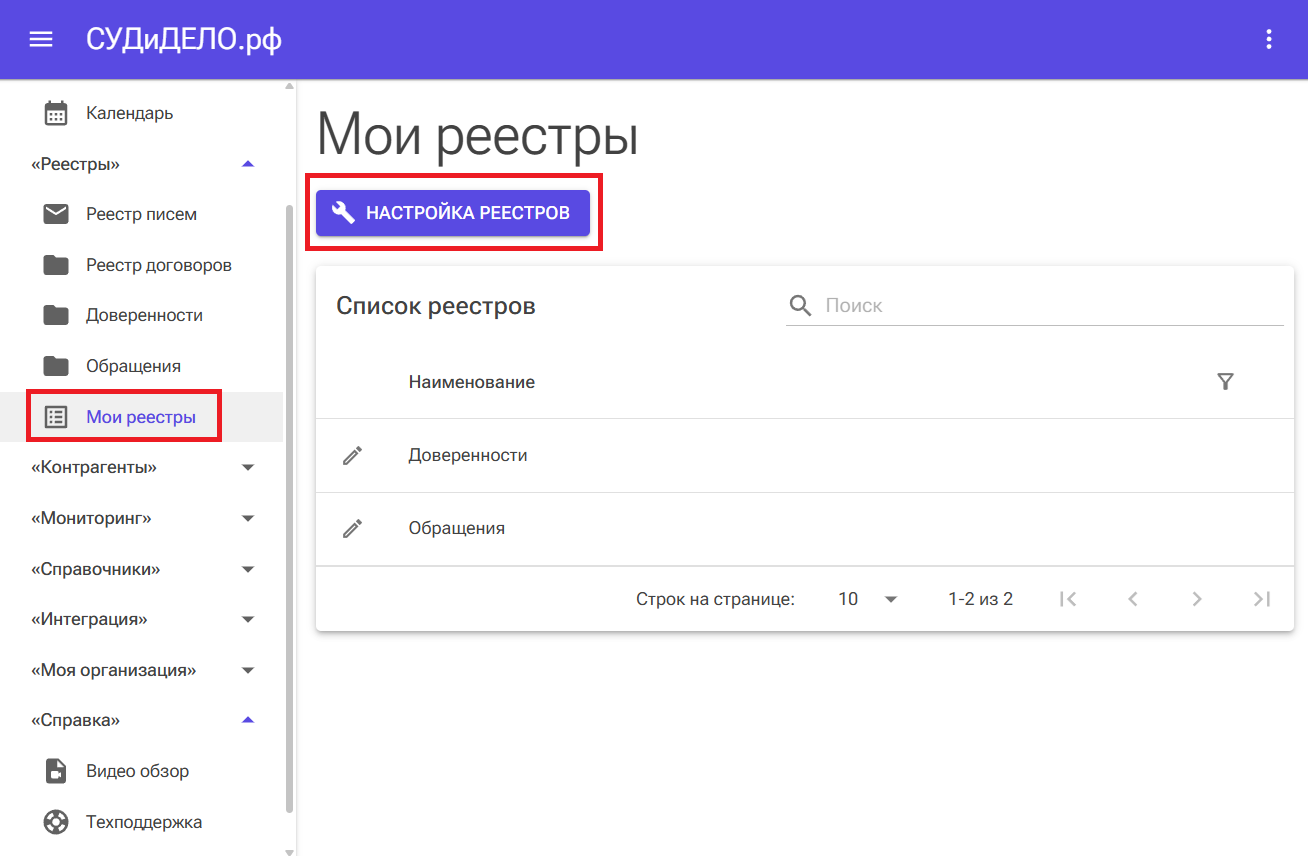
Task: Open the three-dot options menu
Action: (1268, 39)
